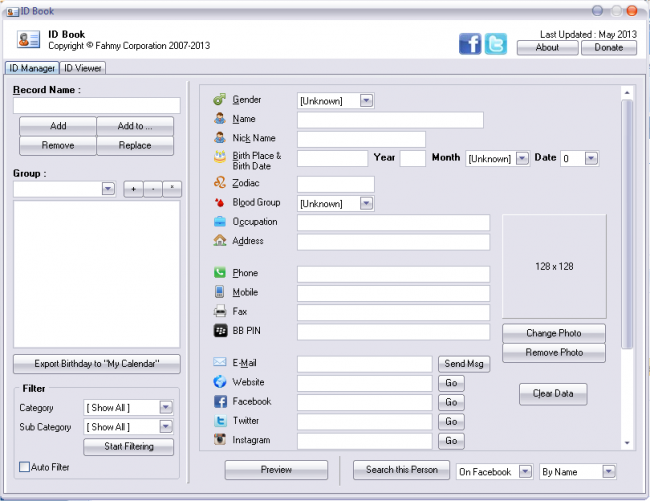The height and width of the screenshot is (501, 650).
Task: Click Start Filtering button
Action: tap(129, 447)
